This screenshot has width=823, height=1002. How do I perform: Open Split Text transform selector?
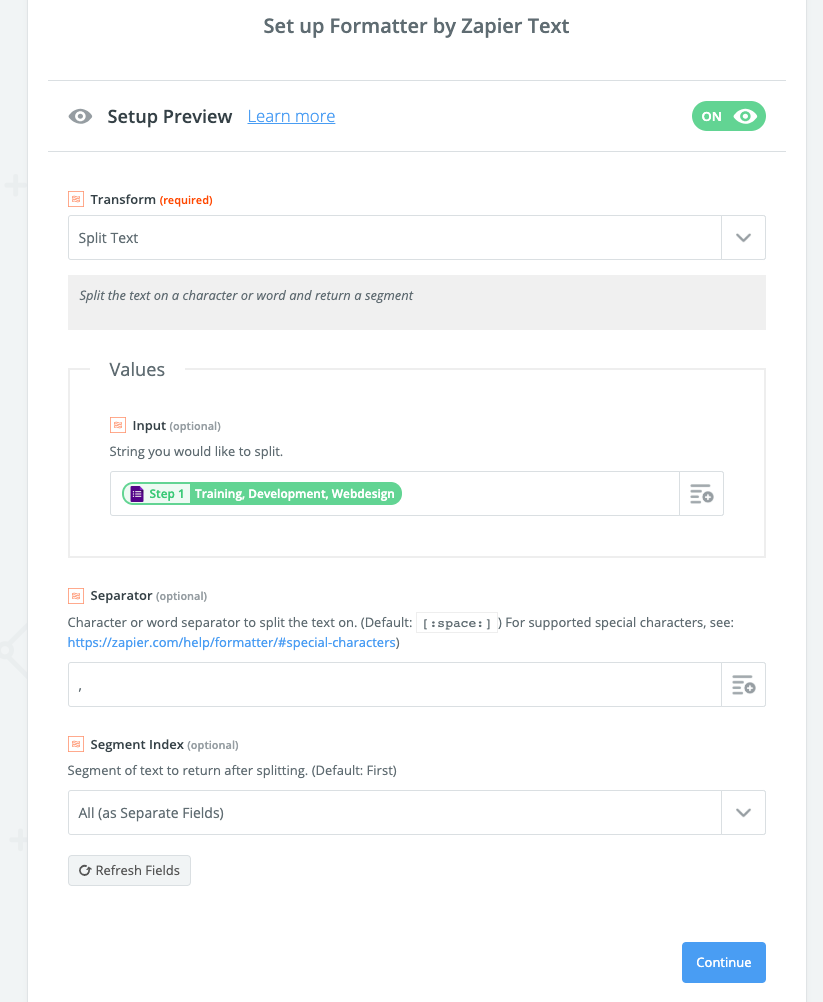(417, 238)
